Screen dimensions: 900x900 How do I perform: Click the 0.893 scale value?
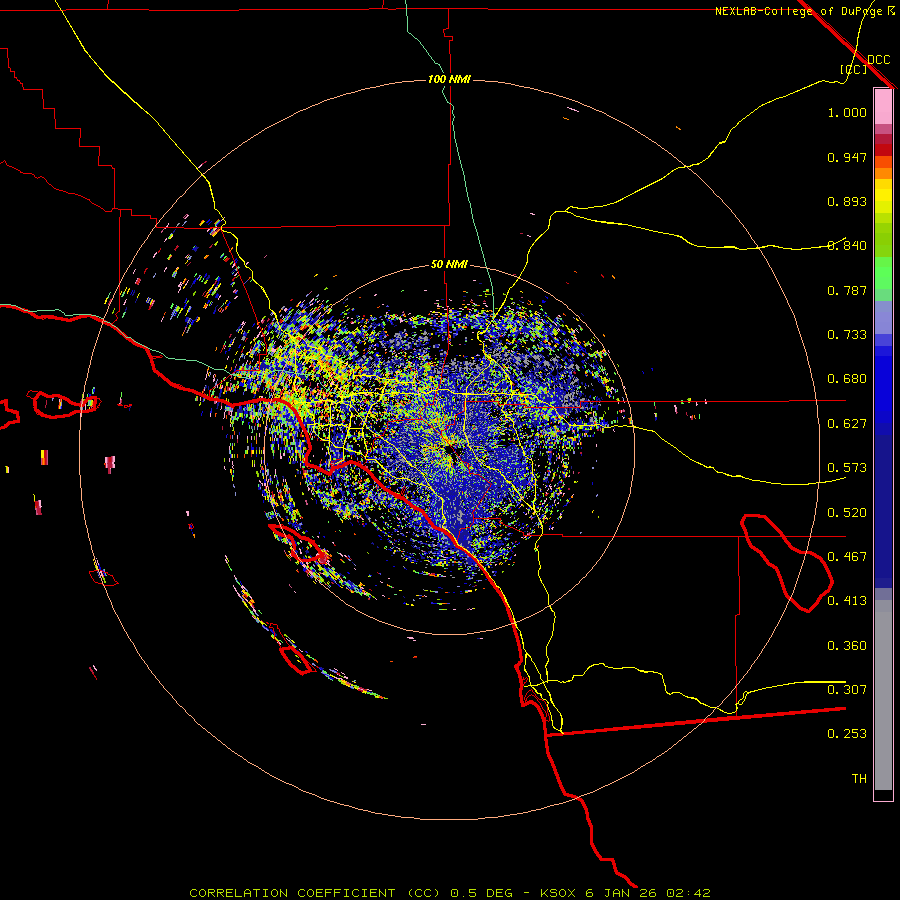(847, 201)
